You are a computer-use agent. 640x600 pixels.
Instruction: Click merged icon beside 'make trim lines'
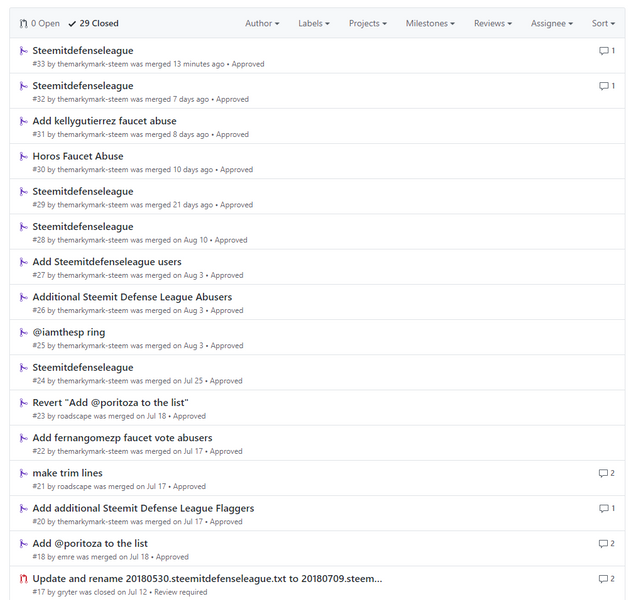click(x=24, y=473)
